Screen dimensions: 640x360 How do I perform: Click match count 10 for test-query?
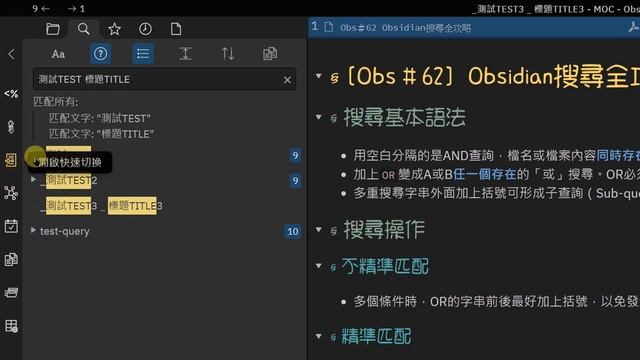coord(293,231)
